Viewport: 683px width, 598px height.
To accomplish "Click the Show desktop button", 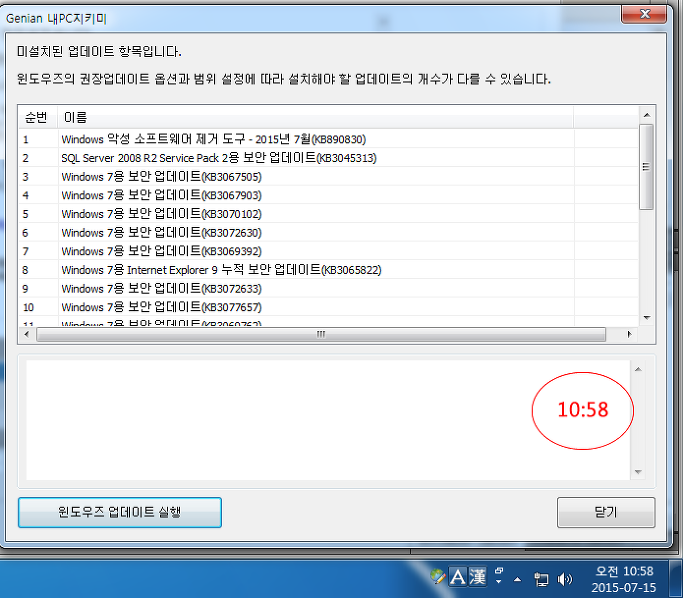I will pos(676,579).
